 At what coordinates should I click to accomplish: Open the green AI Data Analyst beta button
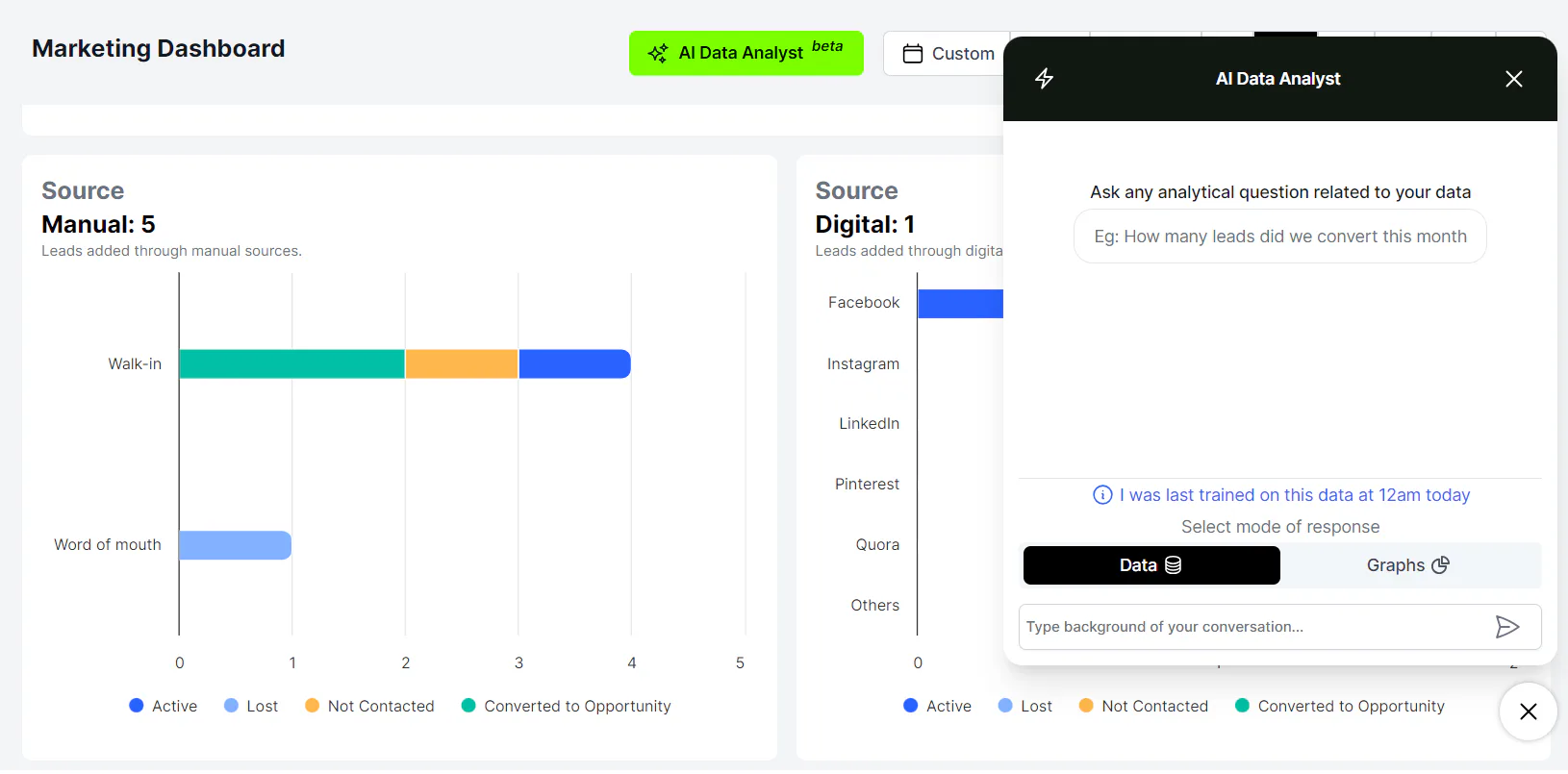pos(746,53)
